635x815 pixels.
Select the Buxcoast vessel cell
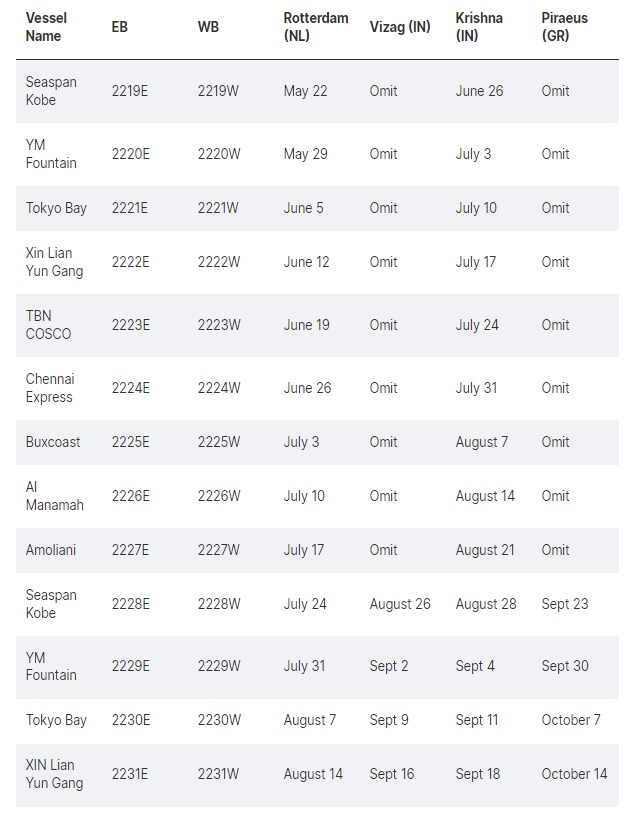pos(53,442)
